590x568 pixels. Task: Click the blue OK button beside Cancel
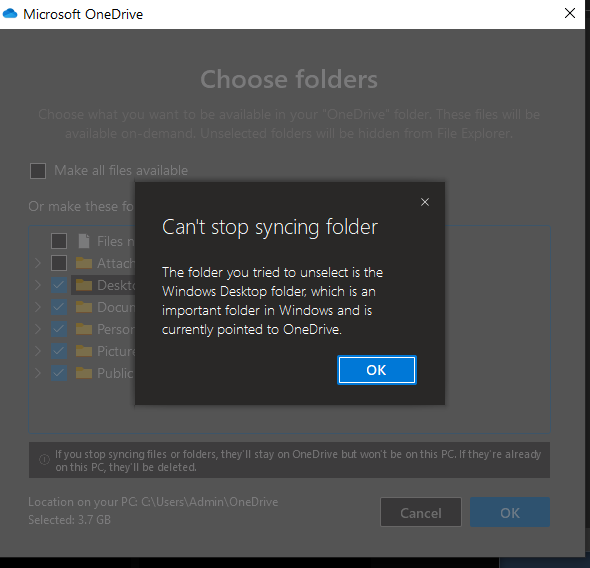click(510, 512)
